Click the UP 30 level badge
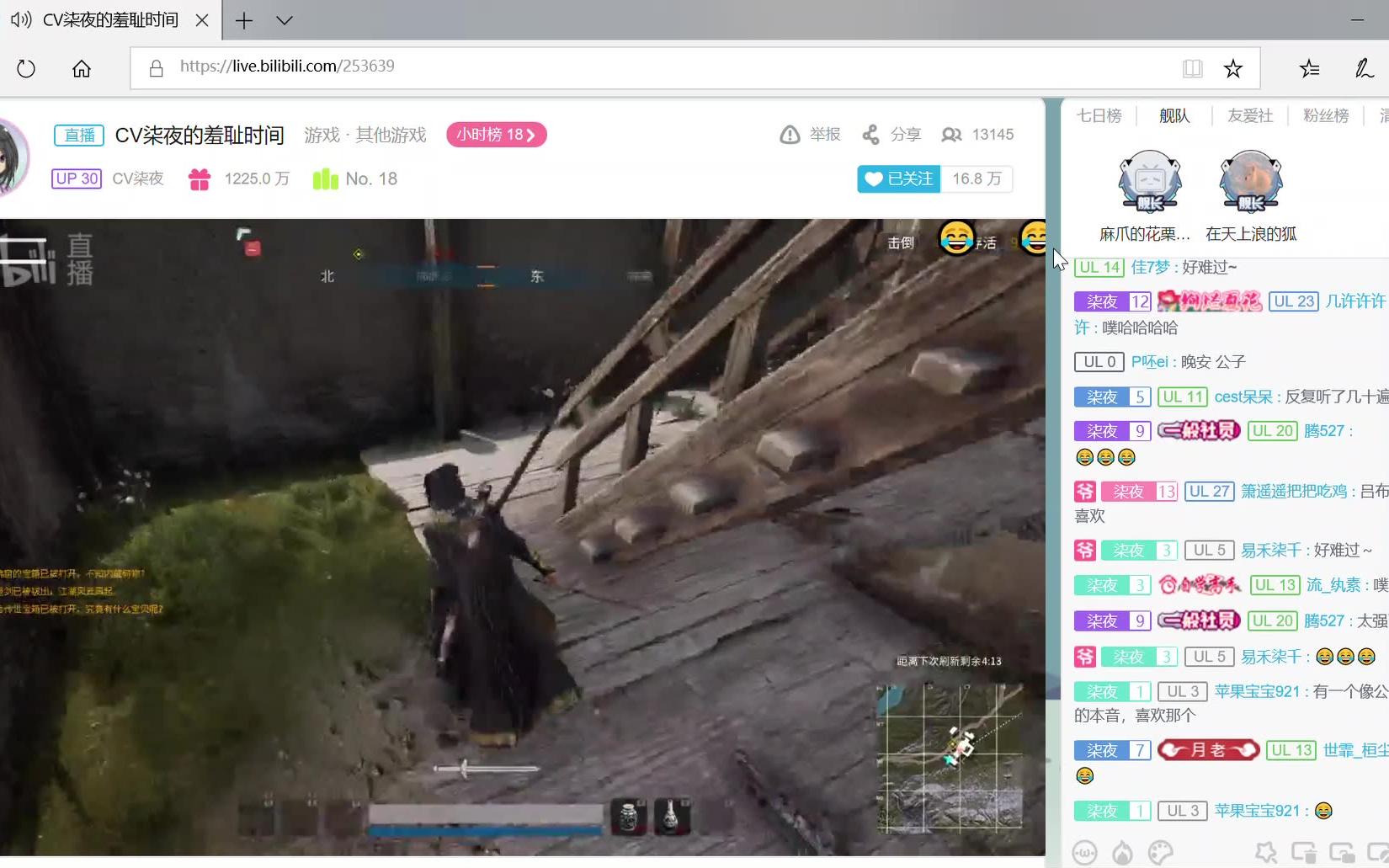1389x868 pixels. point(77,178)
